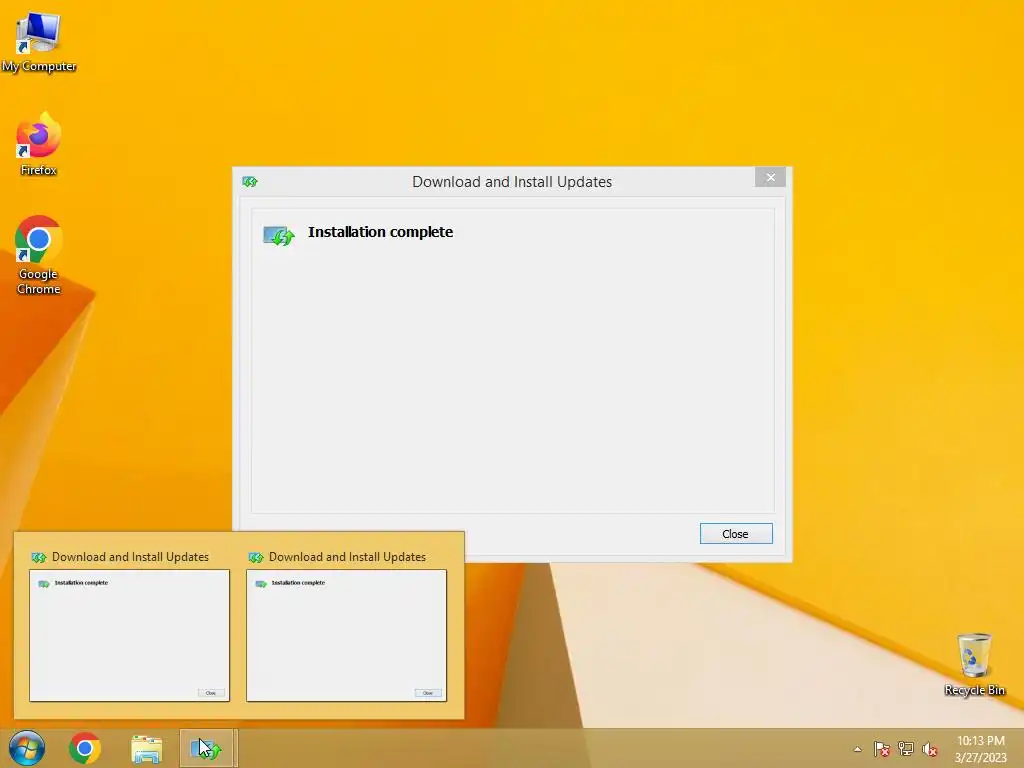The image size is (1024, 768).
Task: Open the Recycle Bin on the desktop
Action: 974,664
